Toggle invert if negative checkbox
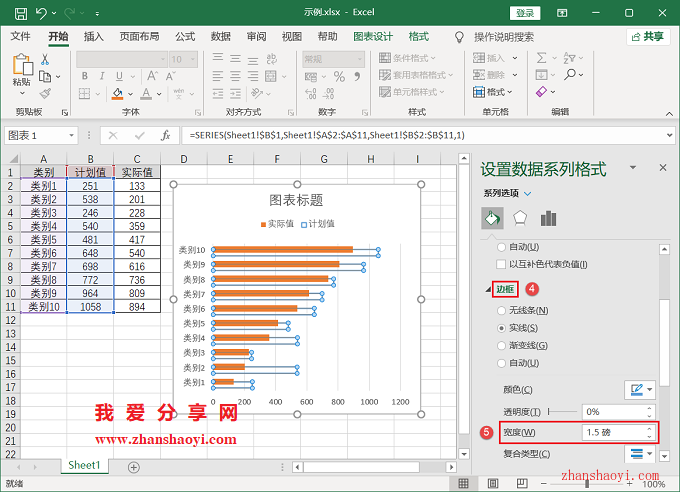The height and width of the screenshot is (492, 680). [x=501, y=264]
